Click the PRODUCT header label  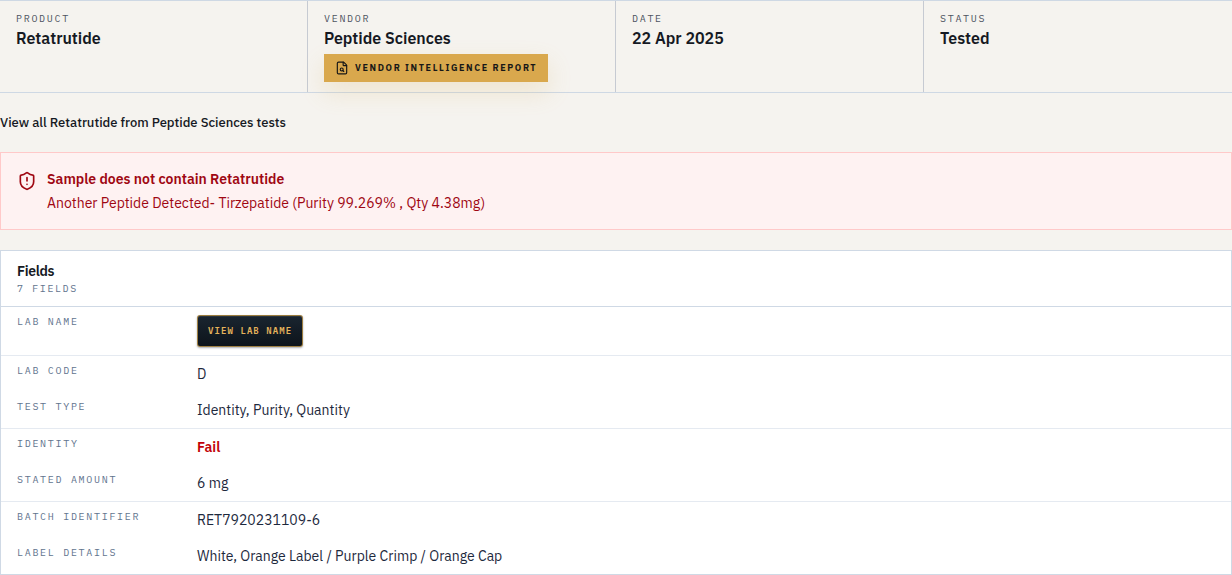click(43, 19)
